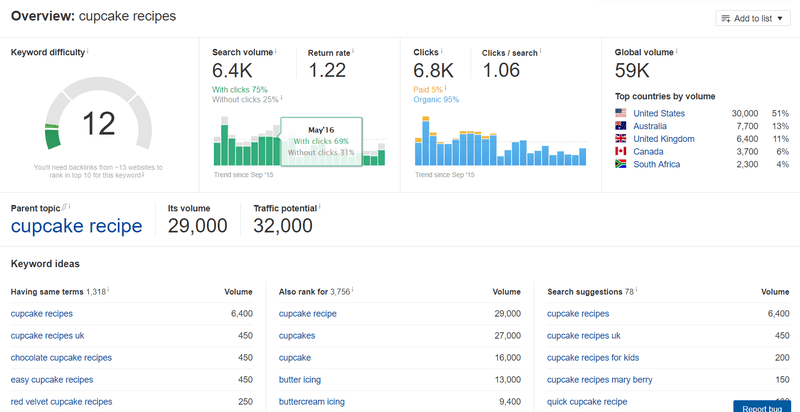The width and height of the screenshot is (800, 412).
Task: Open the chocolate cupcake recipes keyword
Action: tap(61, 358)
